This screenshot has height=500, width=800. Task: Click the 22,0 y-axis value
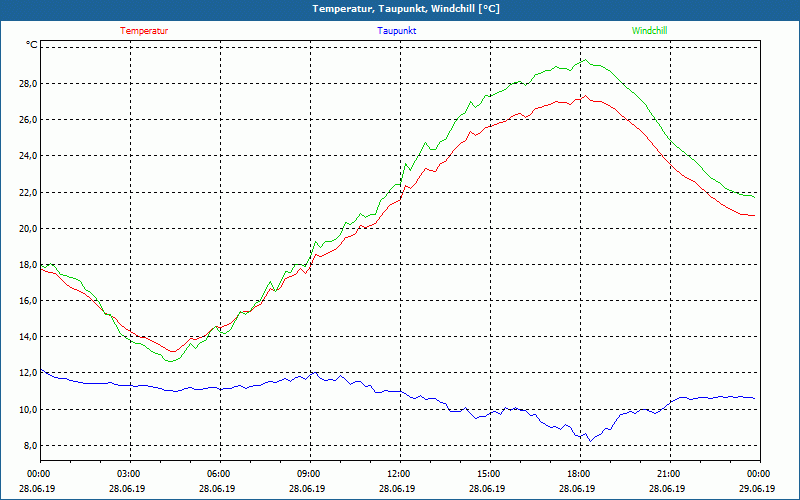click(28, 192)
